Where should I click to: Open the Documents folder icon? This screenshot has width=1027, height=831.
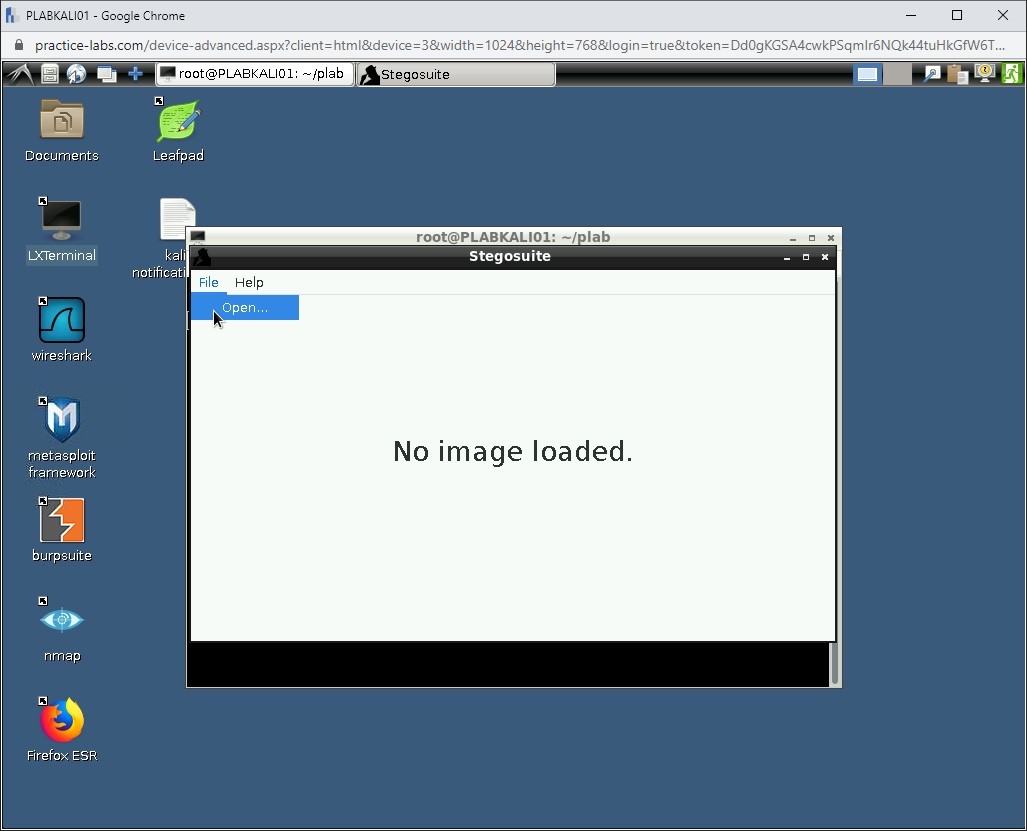coord(61,121)
